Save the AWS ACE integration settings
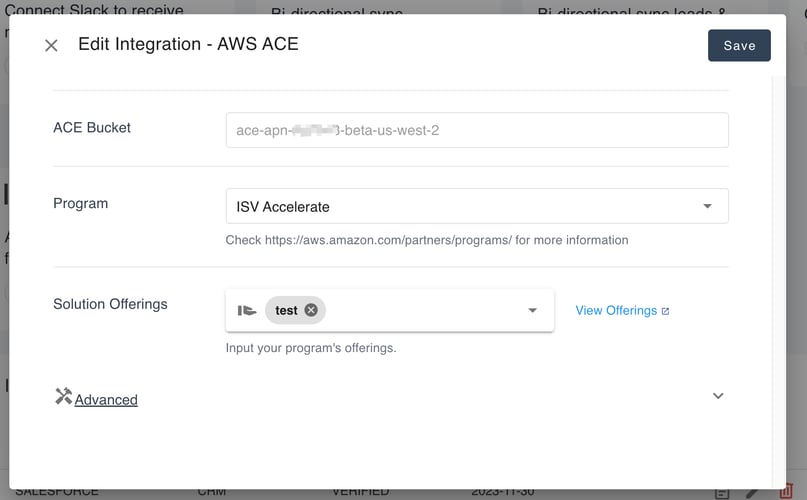 point(739,45)
